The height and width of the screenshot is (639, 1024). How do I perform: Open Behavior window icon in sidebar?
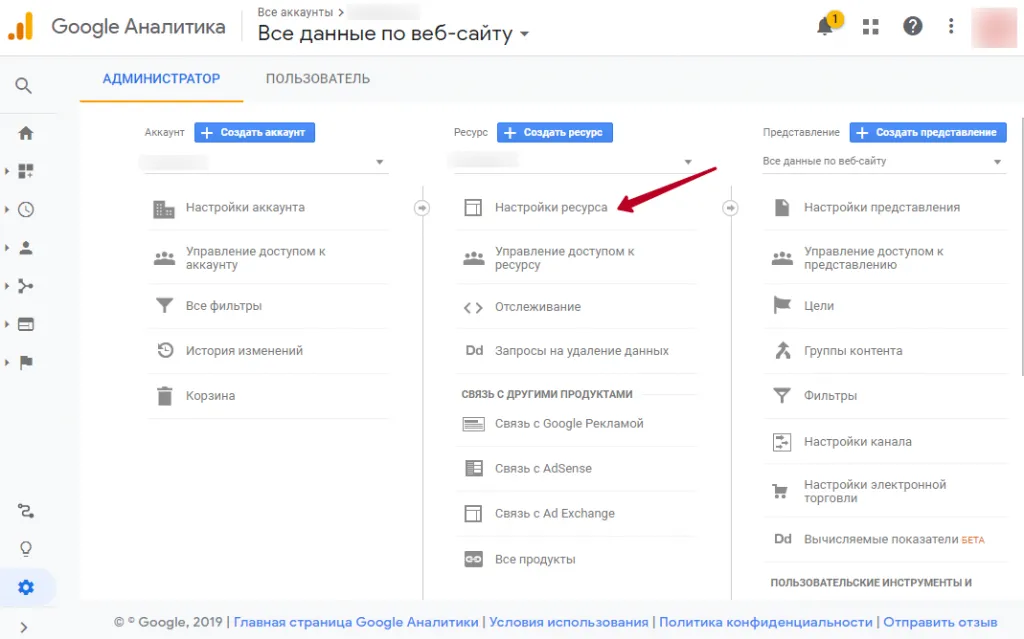pyautogui.click(x=25, y=324)
